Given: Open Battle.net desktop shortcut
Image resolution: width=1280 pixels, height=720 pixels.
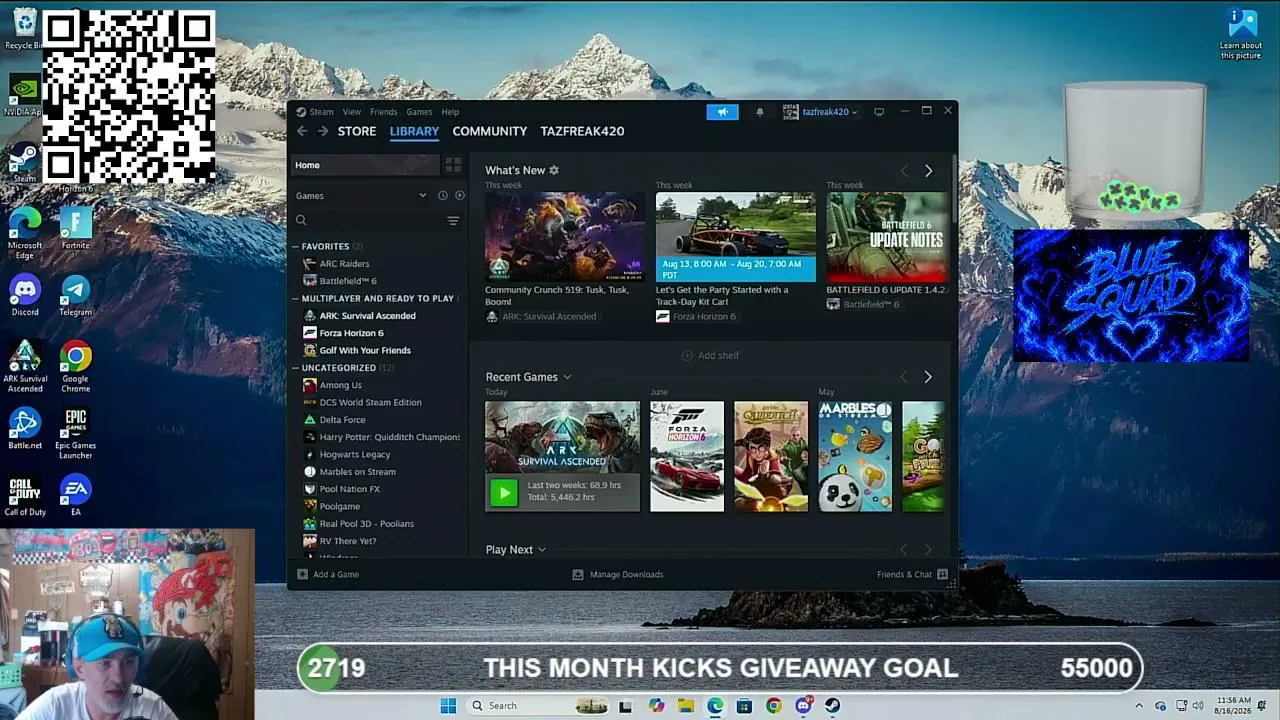Looking at the screenshot, I should click(25, 428).
